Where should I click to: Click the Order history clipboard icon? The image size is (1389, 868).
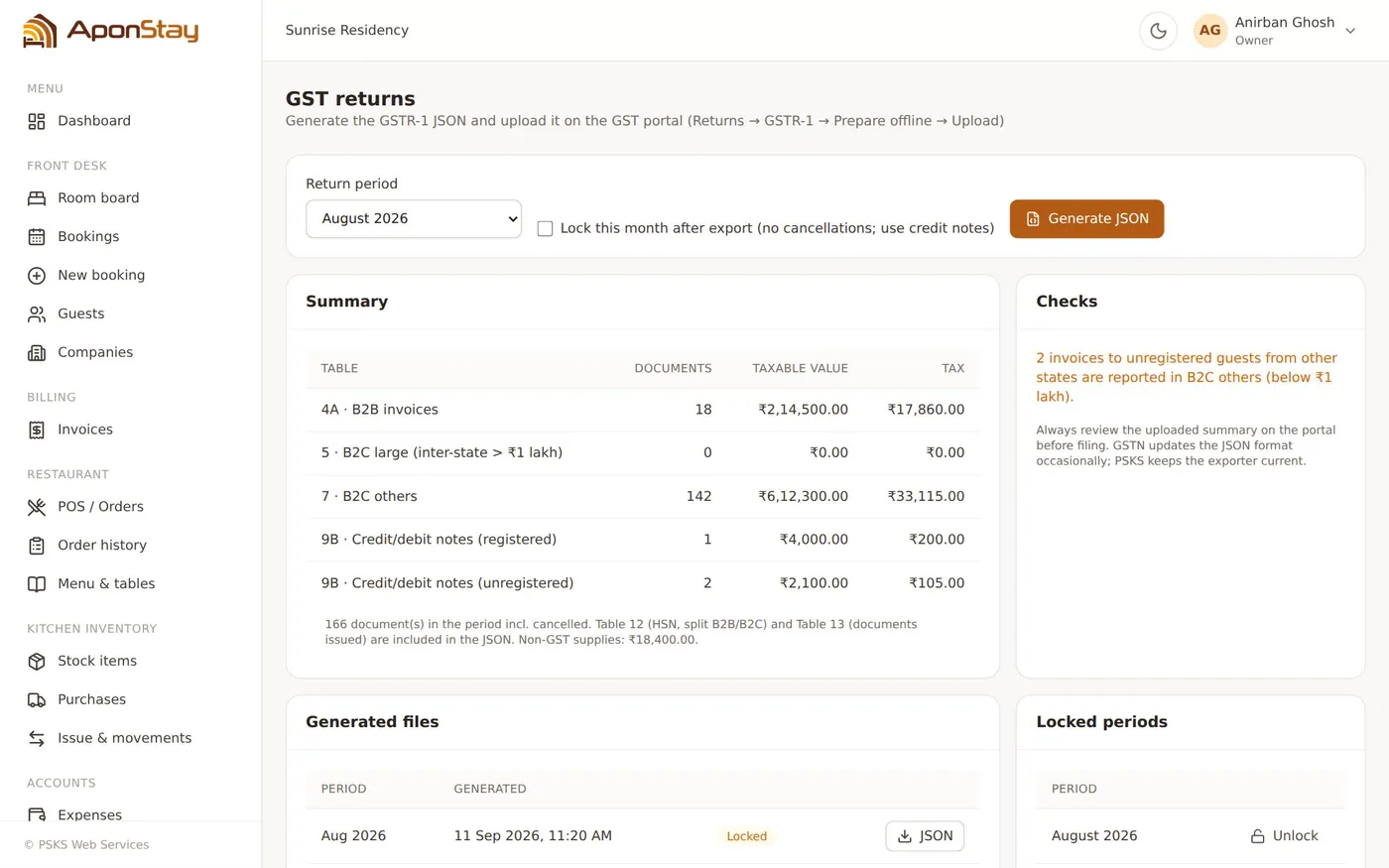pyautogui.click(x=37, y=546)
